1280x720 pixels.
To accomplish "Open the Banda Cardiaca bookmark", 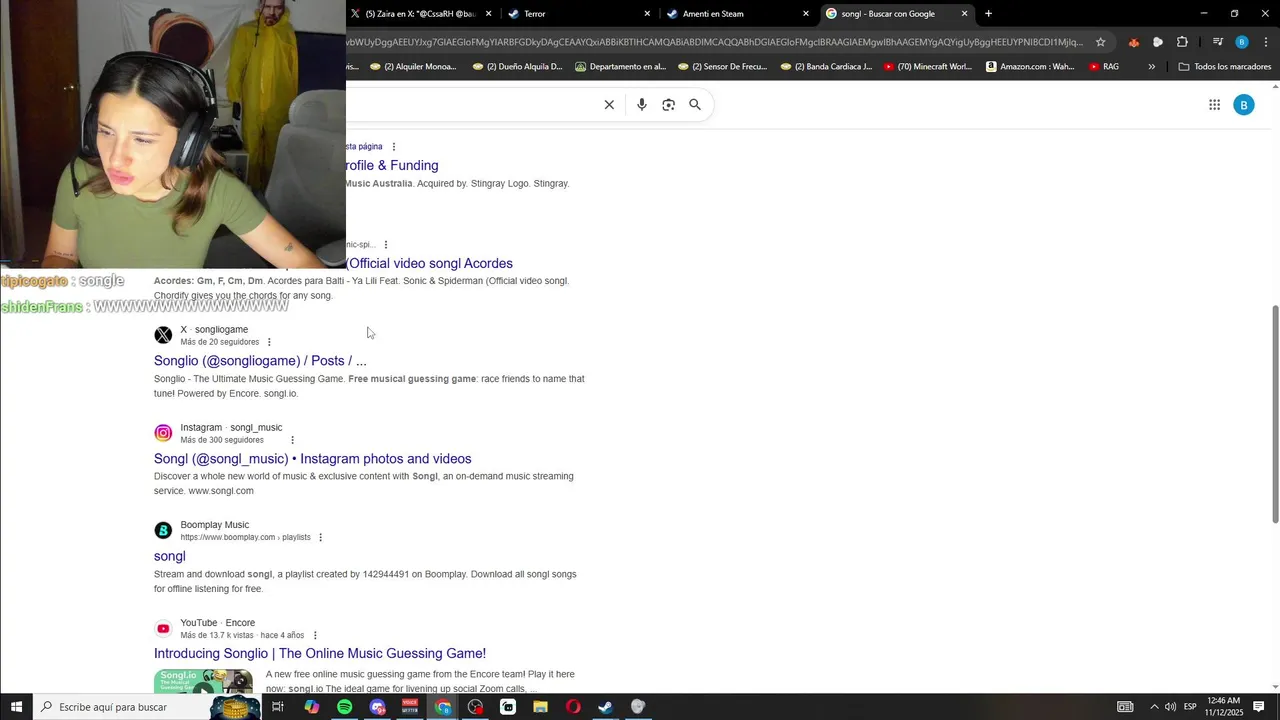I will point(826,67).
